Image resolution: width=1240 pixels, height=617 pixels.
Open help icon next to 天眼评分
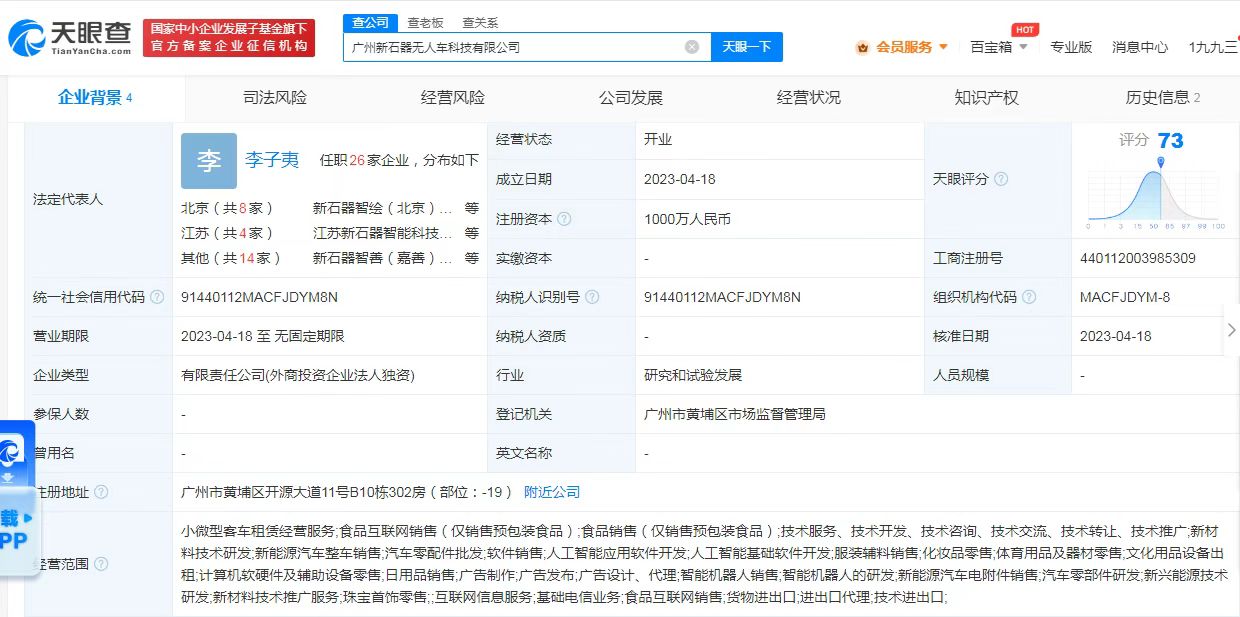pos(1001,179)
